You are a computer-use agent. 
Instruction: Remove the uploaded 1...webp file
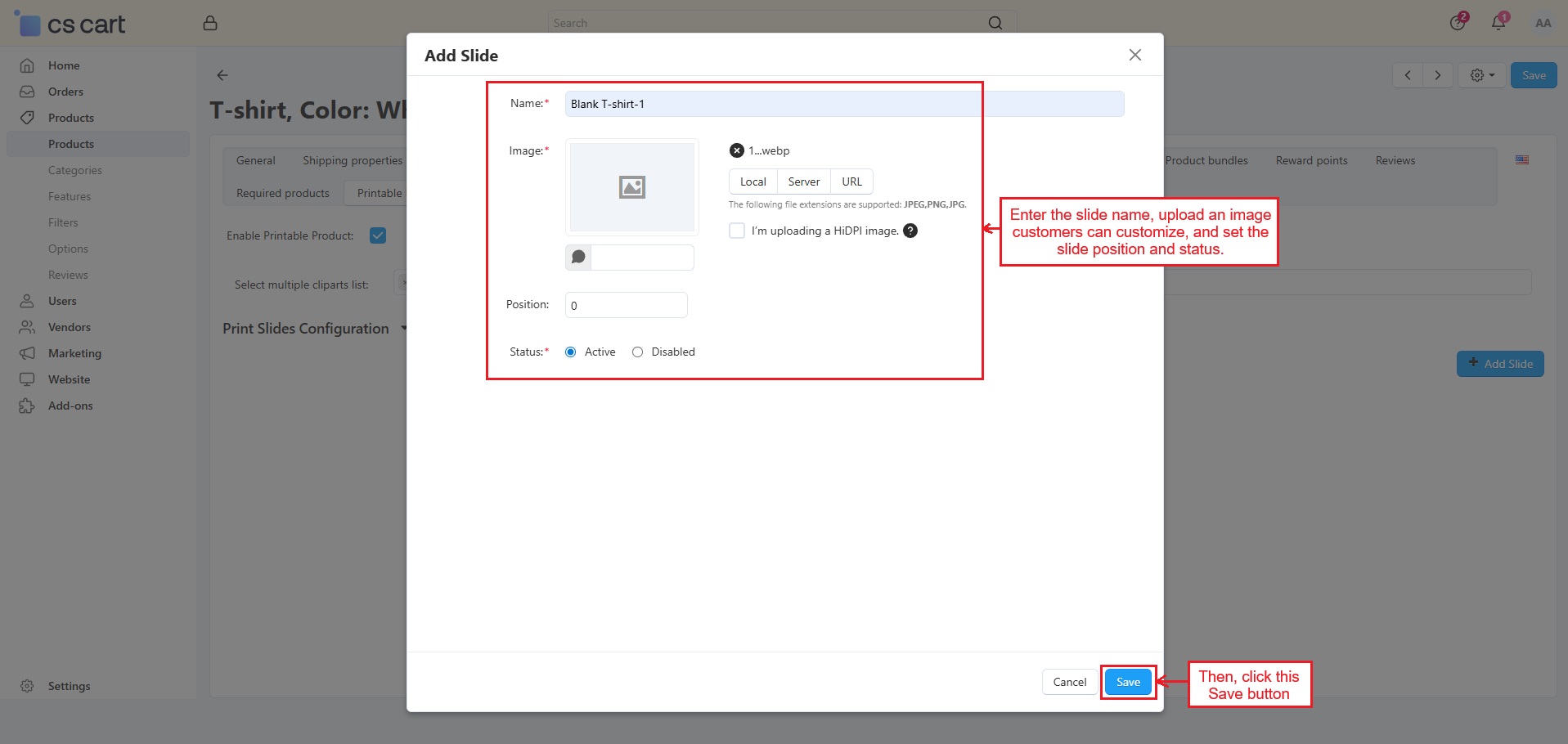tap(736, 150)
